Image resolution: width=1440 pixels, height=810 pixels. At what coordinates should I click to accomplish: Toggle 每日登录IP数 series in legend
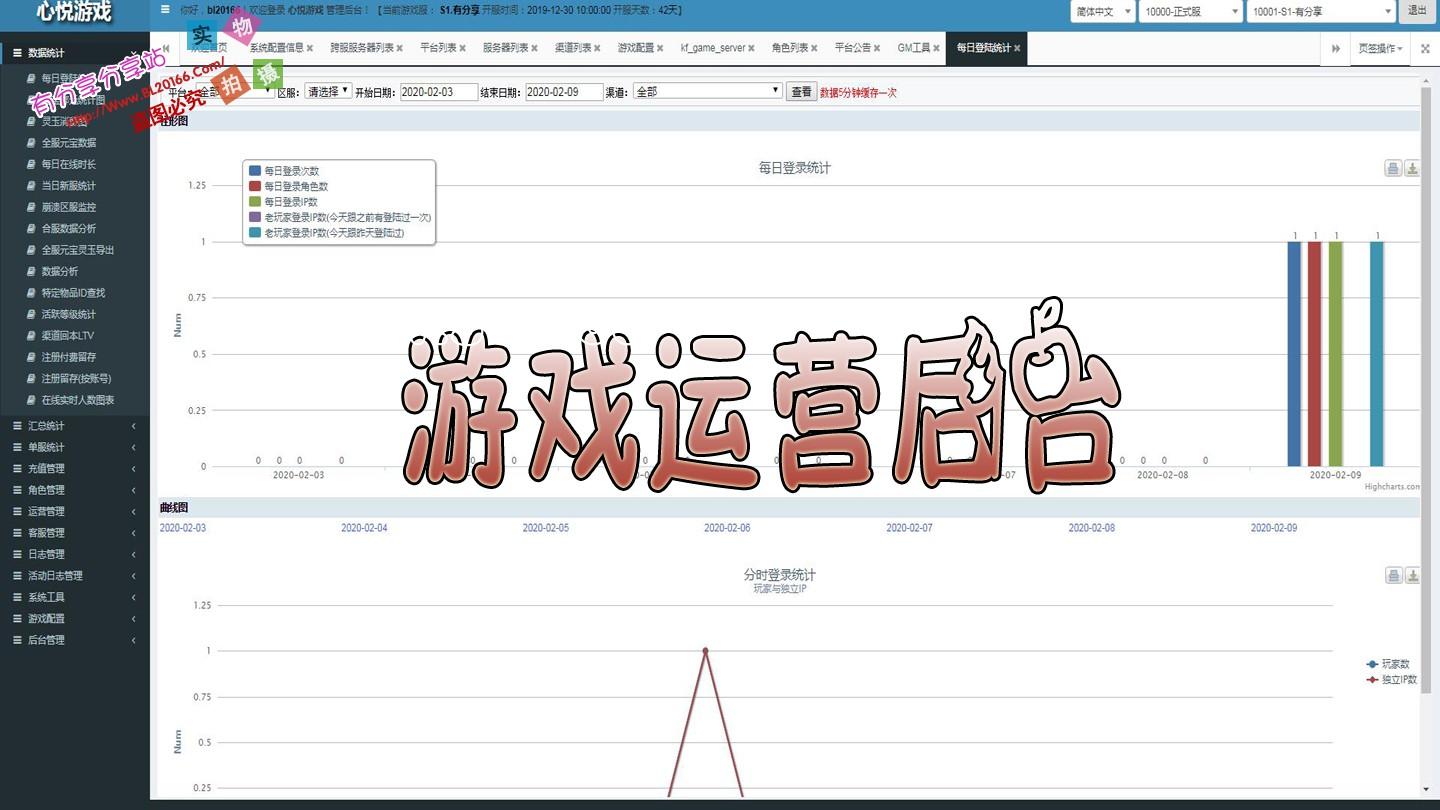283,202
